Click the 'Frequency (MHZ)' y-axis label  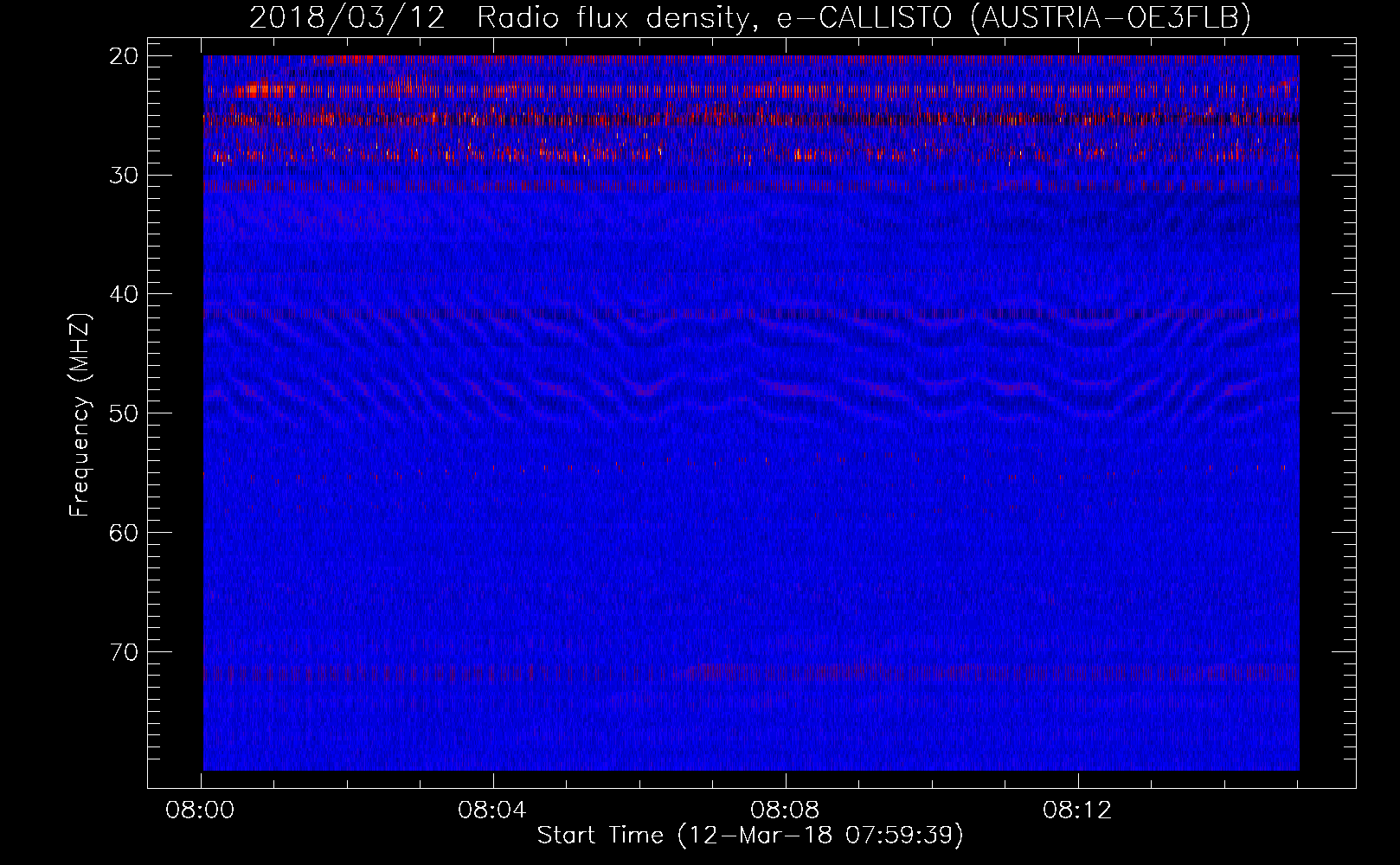[80, 415]
